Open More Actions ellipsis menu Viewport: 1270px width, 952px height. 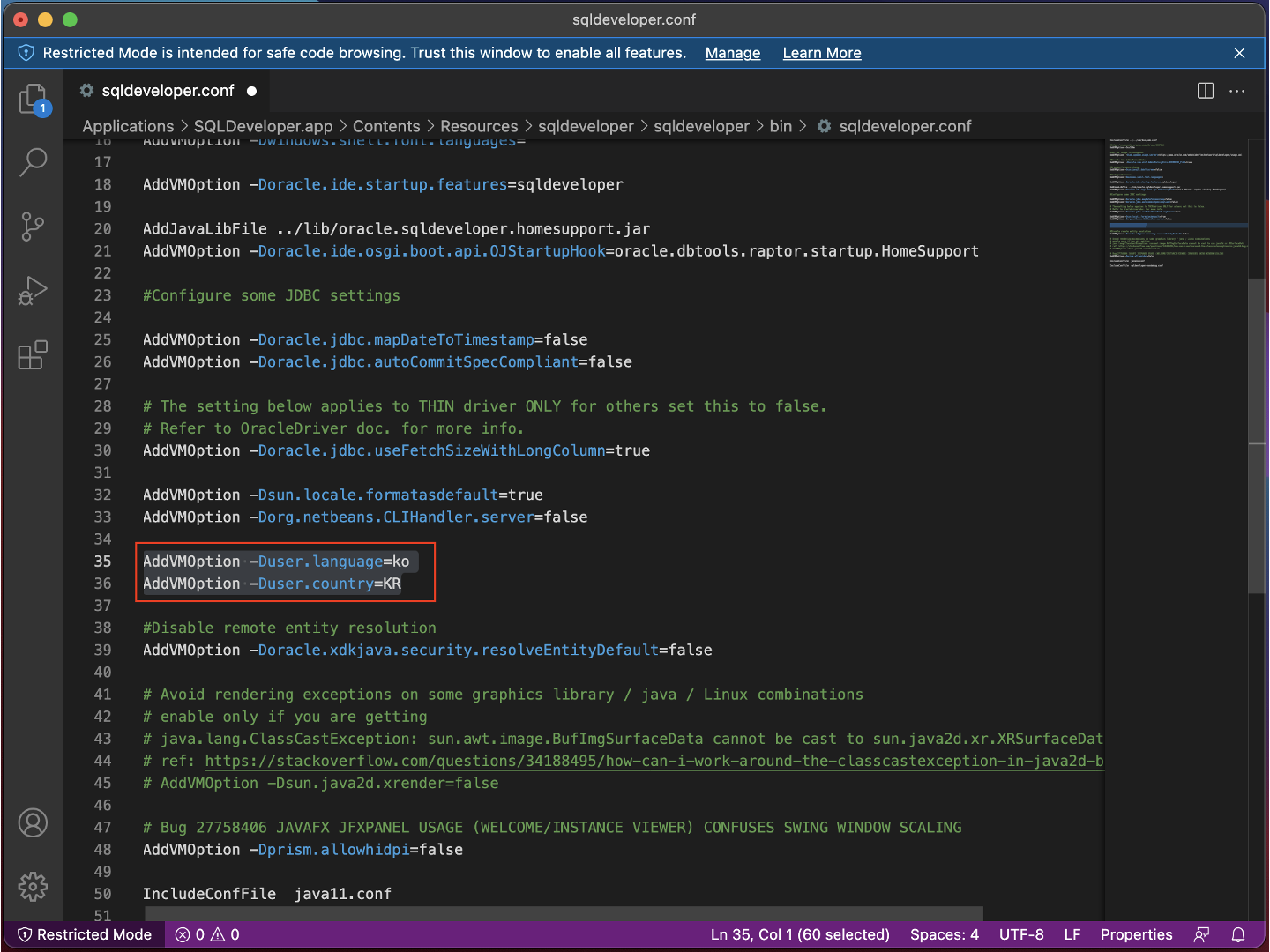pos(1237,91)
